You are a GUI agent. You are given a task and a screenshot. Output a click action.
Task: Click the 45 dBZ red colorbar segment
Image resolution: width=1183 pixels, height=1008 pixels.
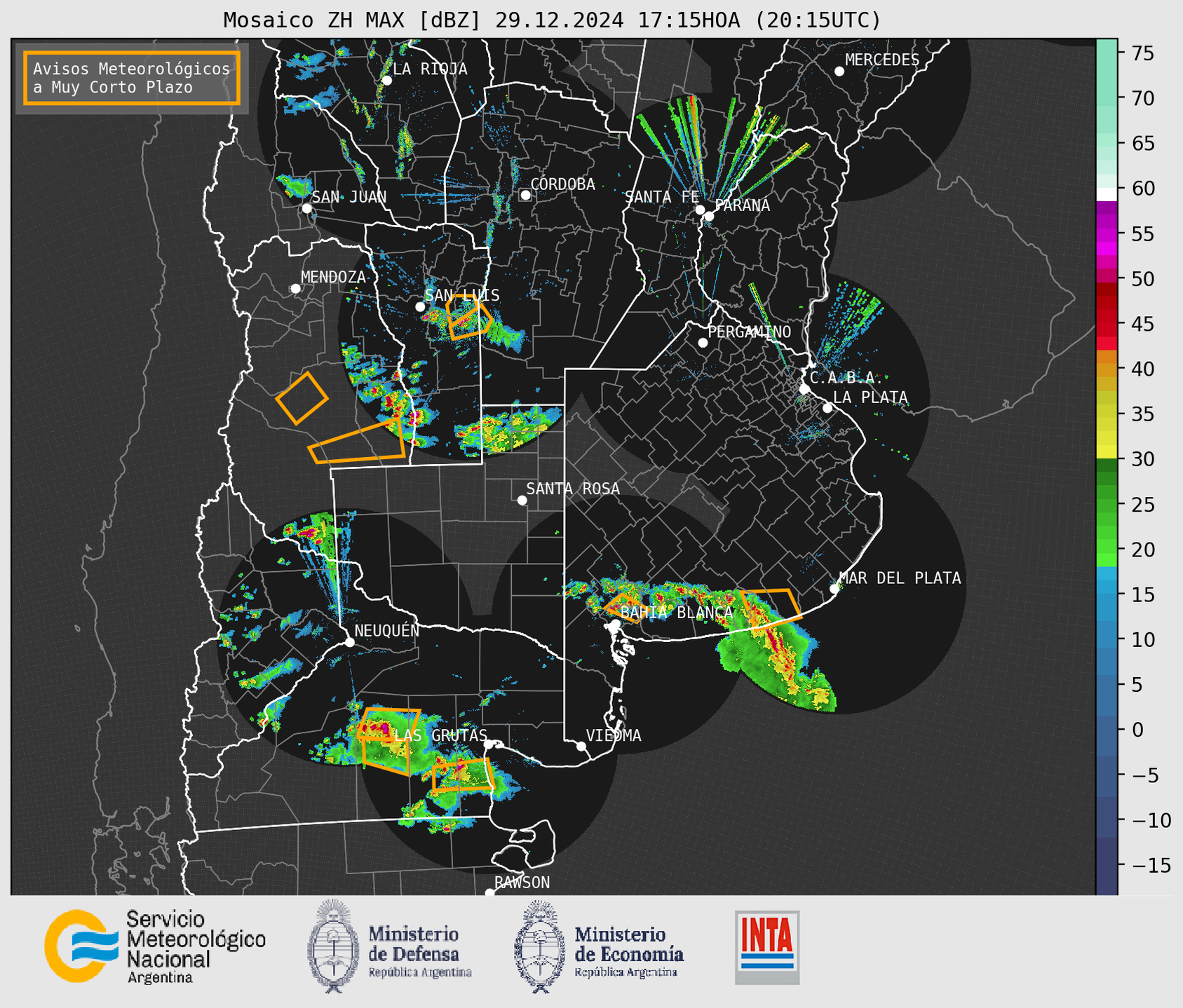1107,324
